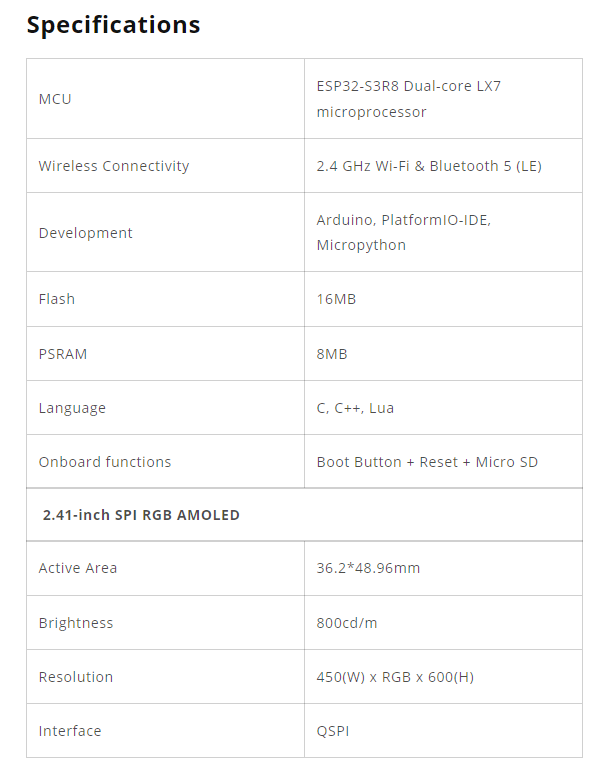Screen dimensions: 594x766
Task: Select the Wireless Connectivity row label
Action: coord(114,166)
